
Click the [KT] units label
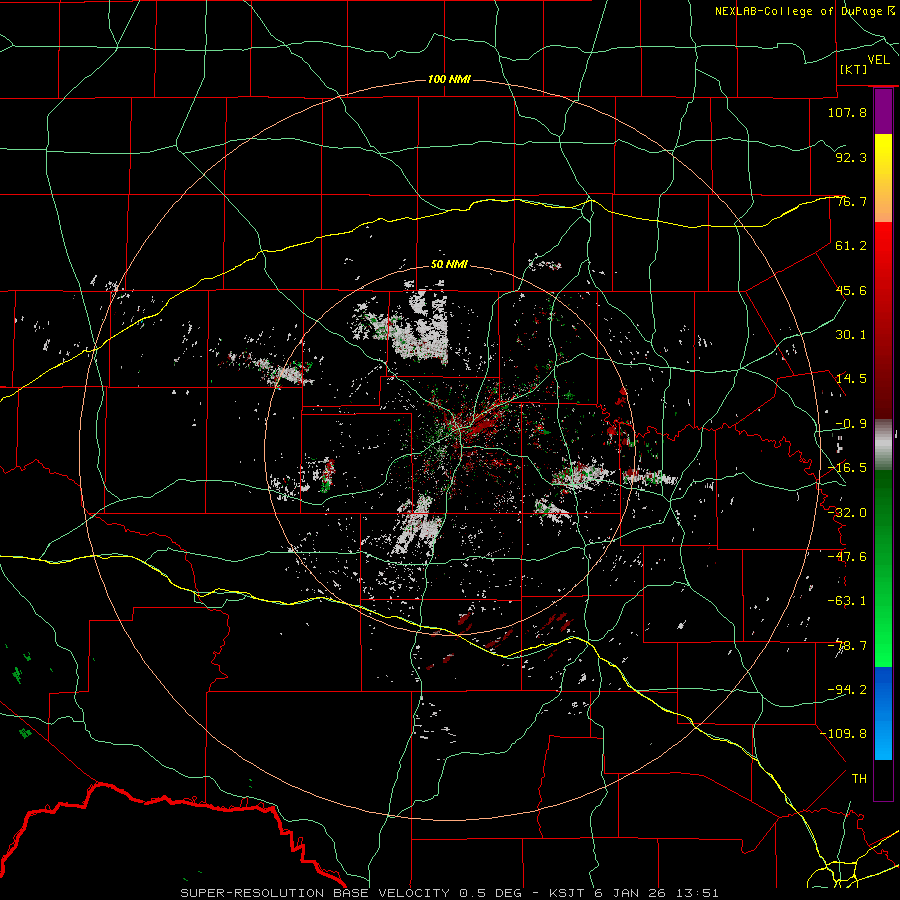pos(854,69)
